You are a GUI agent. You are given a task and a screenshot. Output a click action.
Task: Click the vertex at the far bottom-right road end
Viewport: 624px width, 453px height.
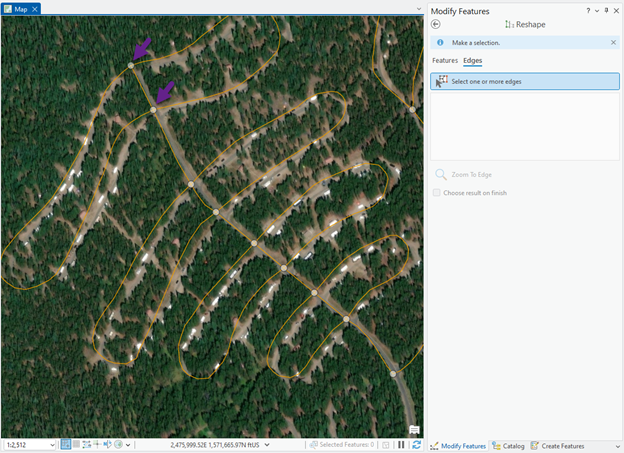coord(393,374)
